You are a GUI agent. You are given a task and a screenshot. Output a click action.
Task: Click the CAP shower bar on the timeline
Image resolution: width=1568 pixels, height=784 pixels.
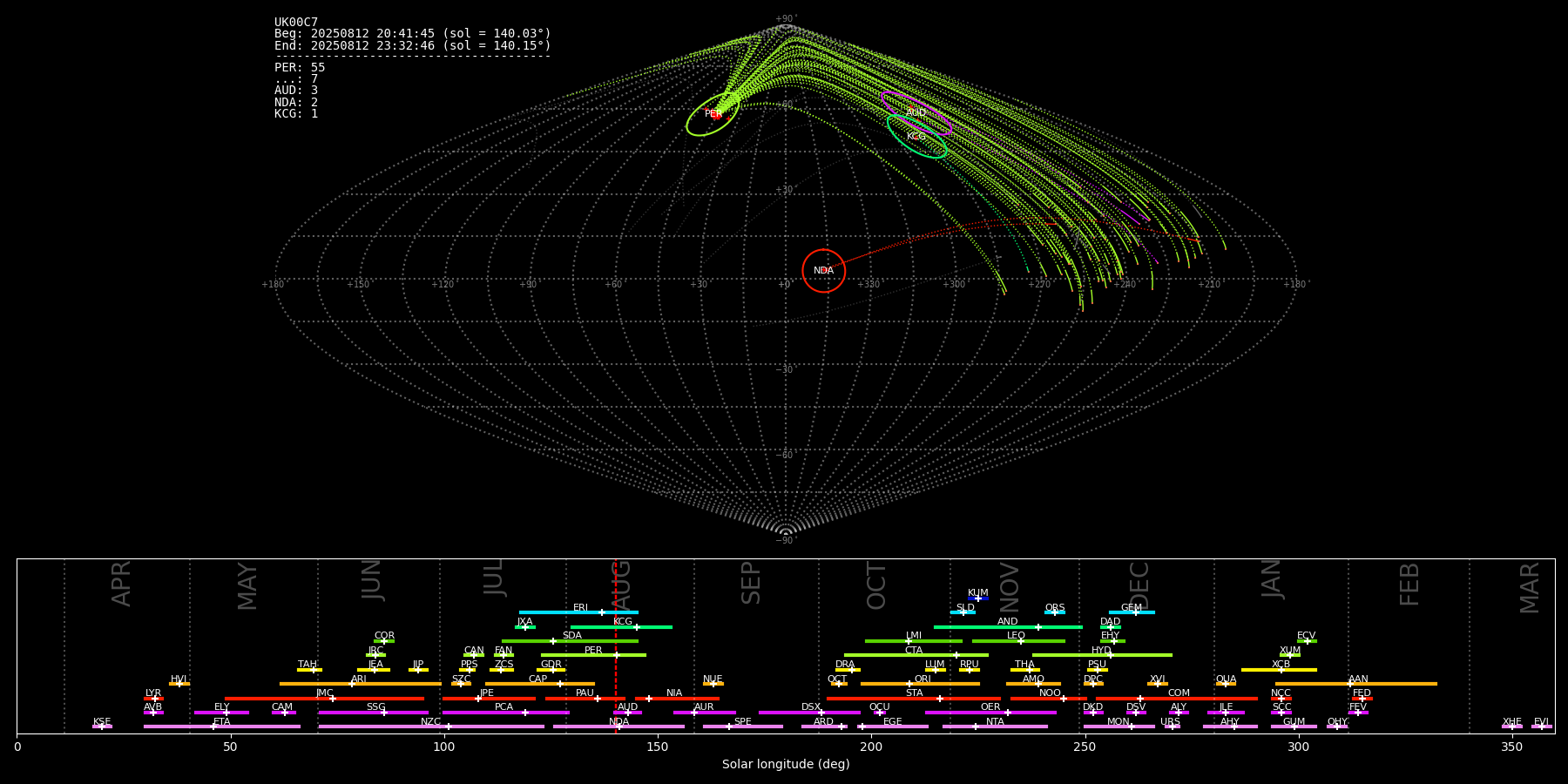tap(540, 684)
